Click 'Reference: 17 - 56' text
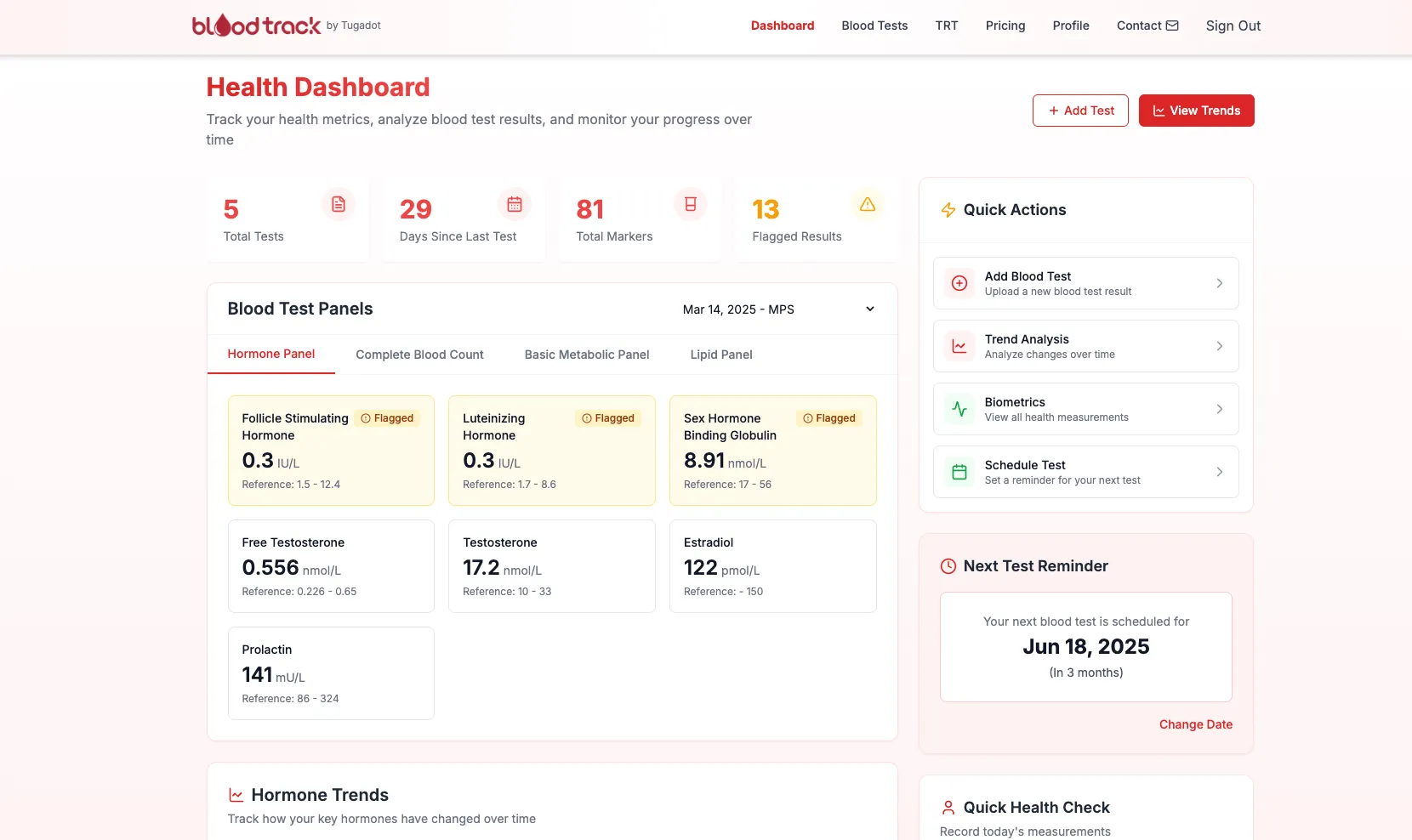1412x840 pixels. click(727, 485)
